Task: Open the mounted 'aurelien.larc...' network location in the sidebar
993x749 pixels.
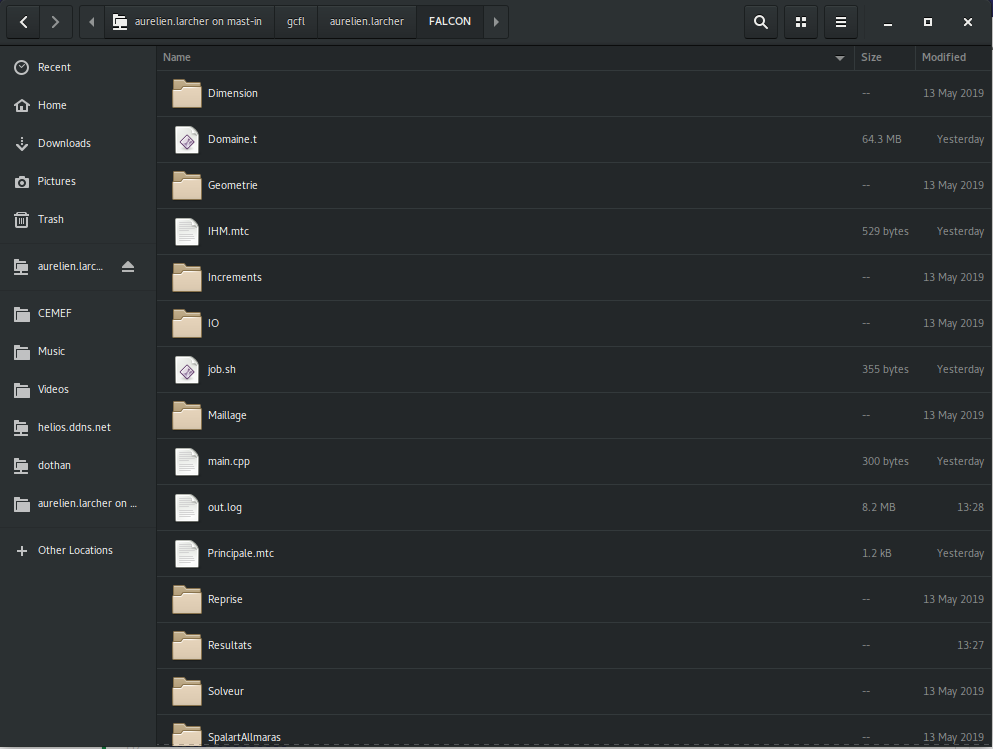Action: point(70,267)
